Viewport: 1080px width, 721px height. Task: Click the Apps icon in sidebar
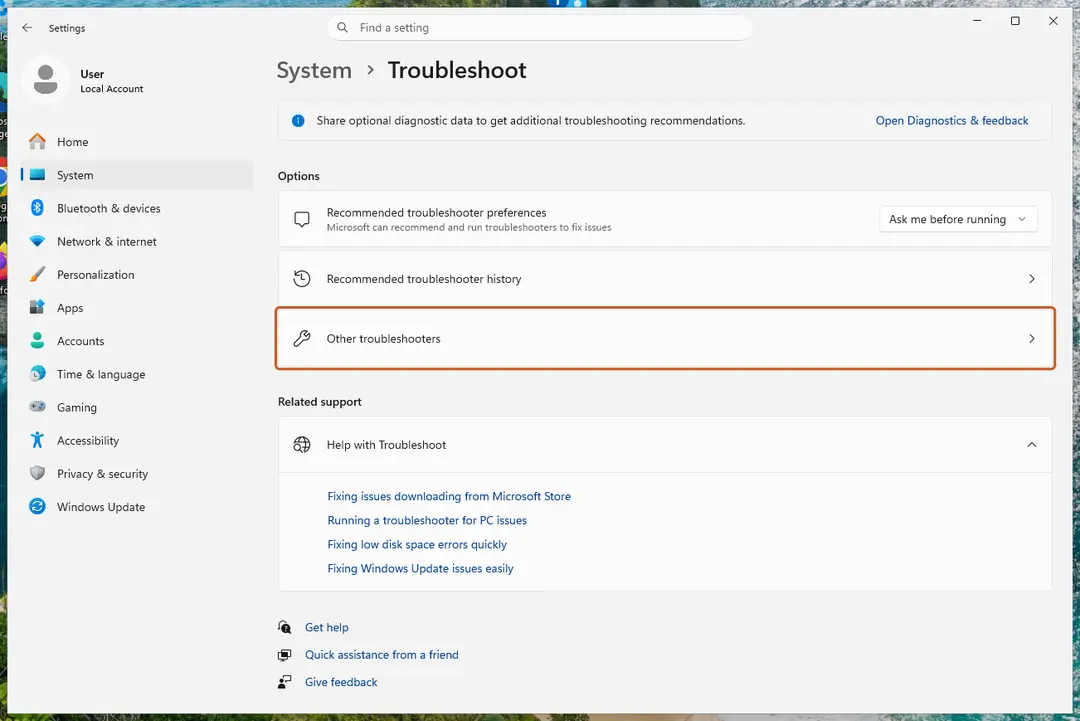point(37,307)
